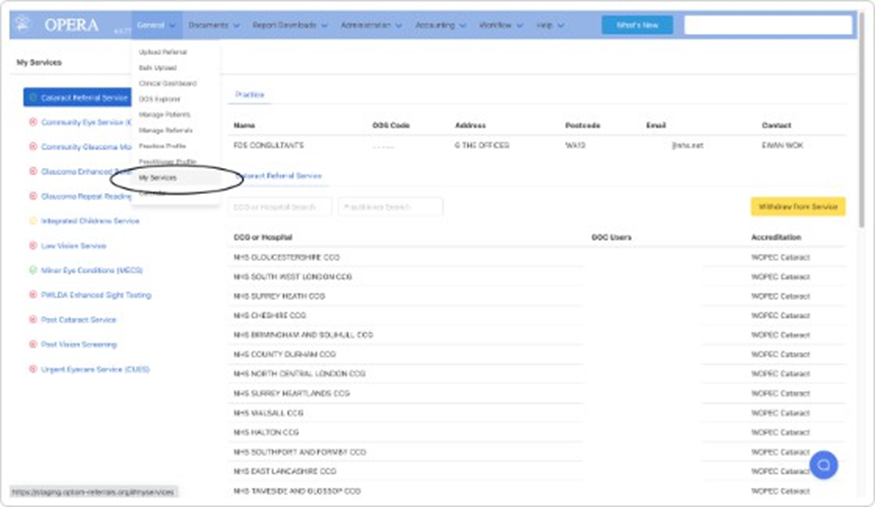This screenshot has width=875, height=507.
Task: Click the top header search box
Action: pyautogui.click(x=768, y=25)
